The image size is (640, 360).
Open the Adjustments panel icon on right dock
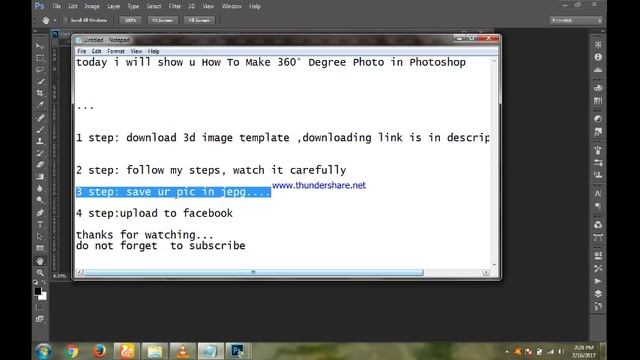(x=598, y=119)
